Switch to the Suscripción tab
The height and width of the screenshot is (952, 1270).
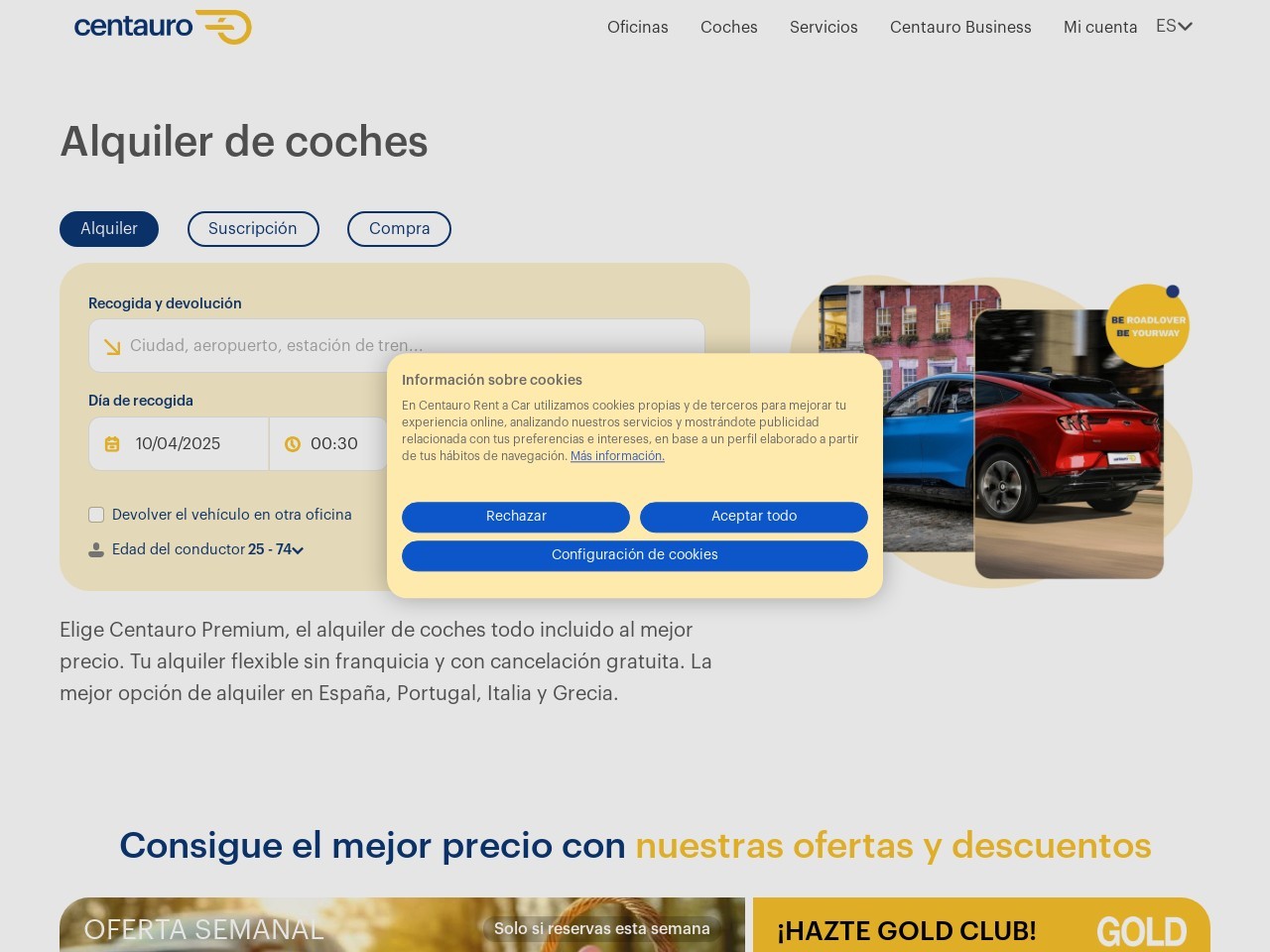click(253, 229)
